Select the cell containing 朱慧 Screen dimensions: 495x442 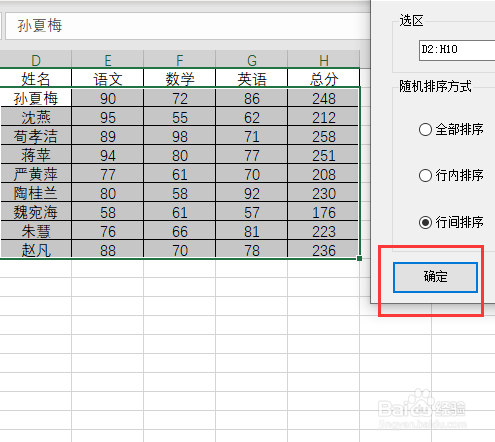(36, 231)
